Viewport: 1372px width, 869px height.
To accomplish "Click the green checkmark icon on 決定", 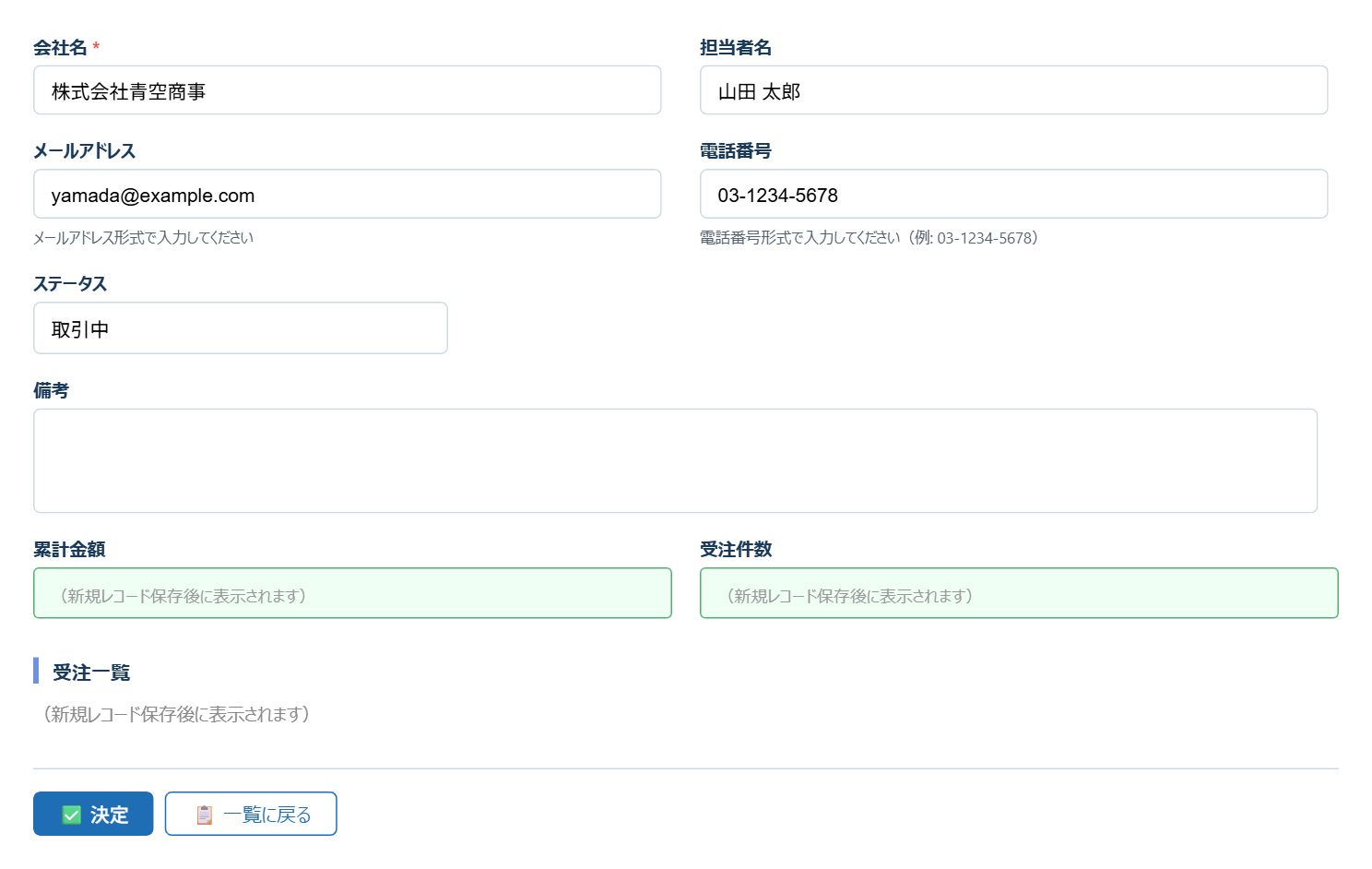I will tap(72, 815).
